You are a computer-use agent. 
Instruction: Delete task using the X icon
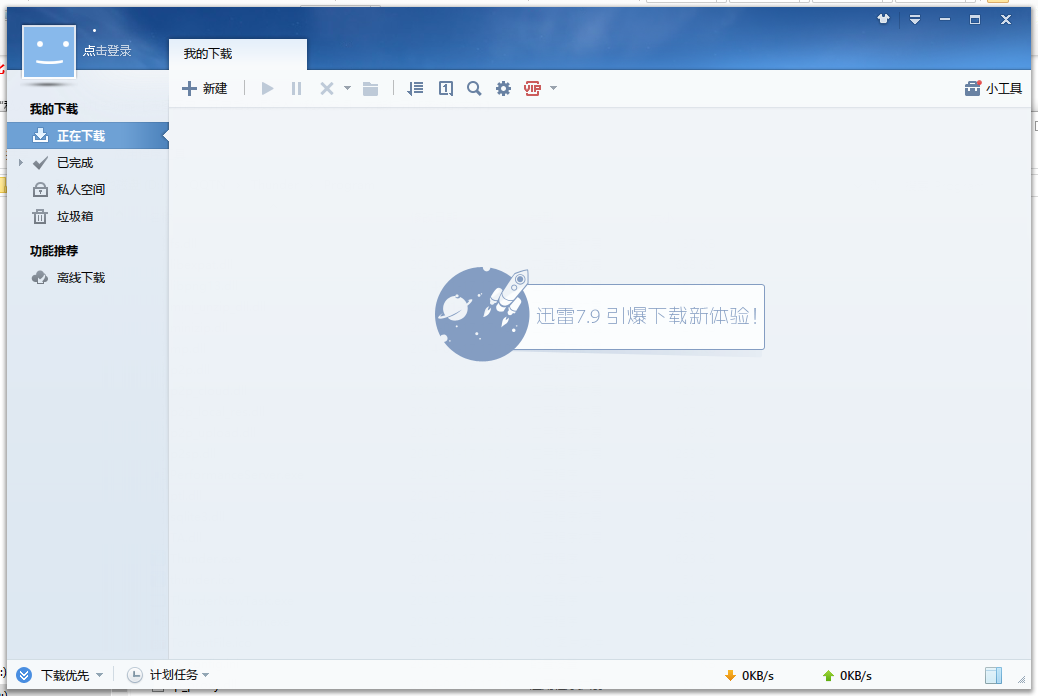(325, 88)
